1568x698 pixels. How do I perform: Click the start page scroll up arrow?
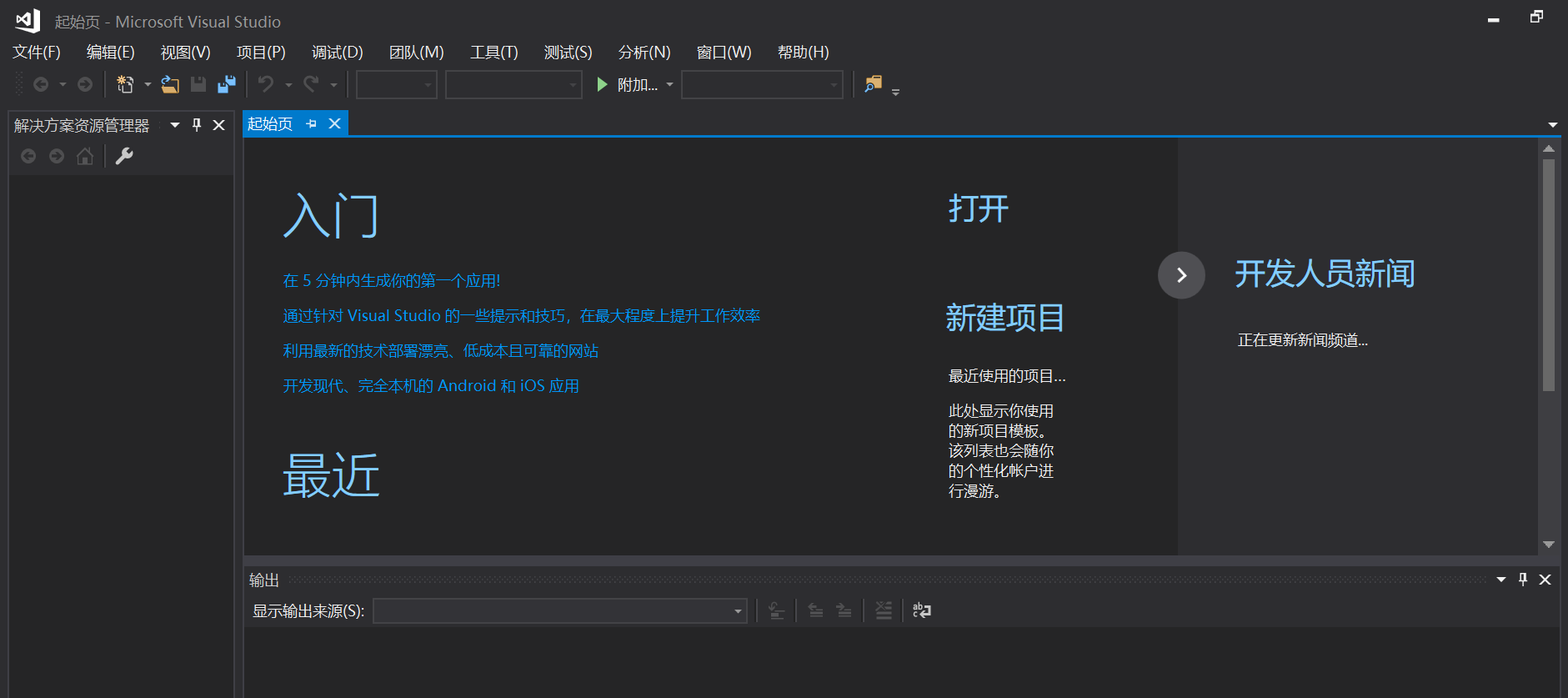pos(1549,148)
